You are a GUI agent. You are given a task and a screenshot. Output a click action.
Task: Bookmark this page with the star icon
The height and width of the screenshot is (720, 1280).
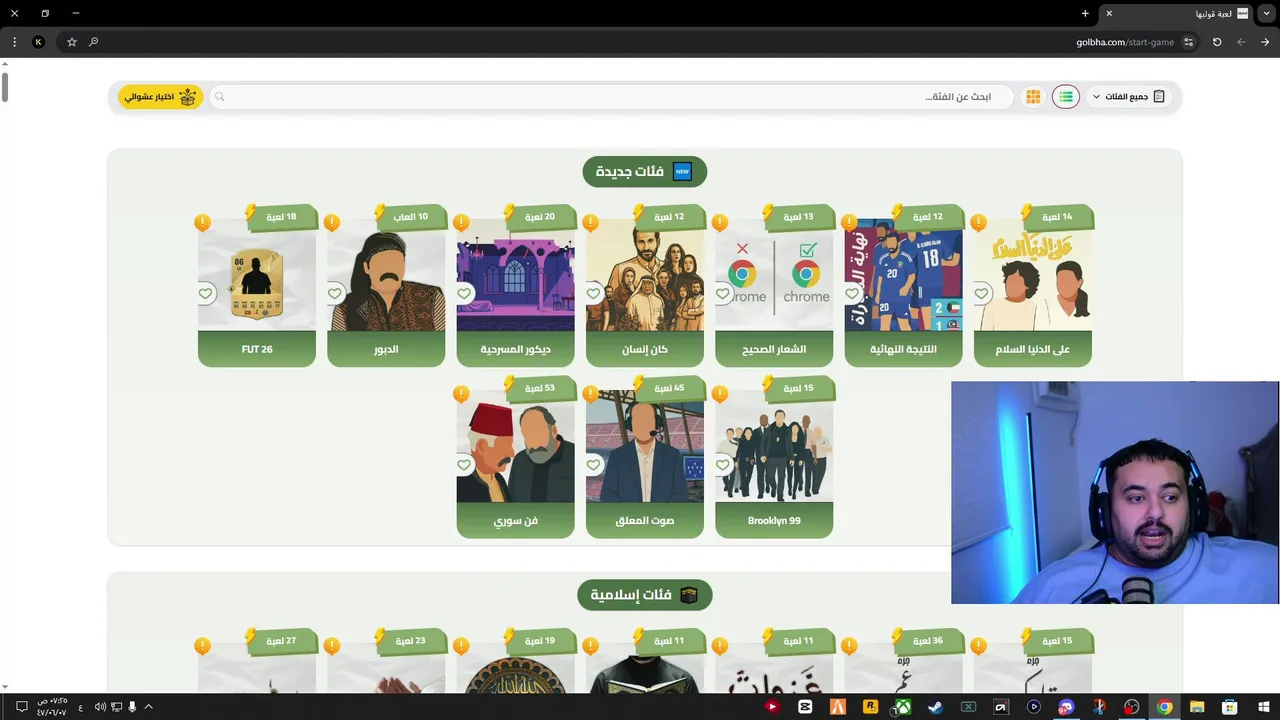point(72,42)
